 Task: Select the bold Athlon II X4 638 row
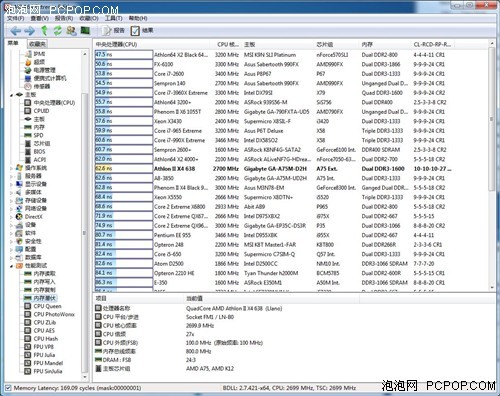[x=273, y=169]
